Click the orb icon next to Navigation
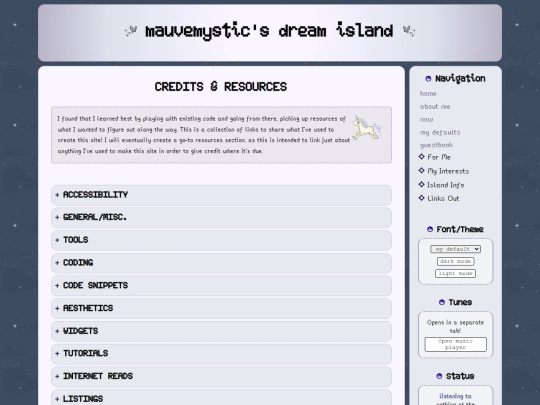 [428, 79]
